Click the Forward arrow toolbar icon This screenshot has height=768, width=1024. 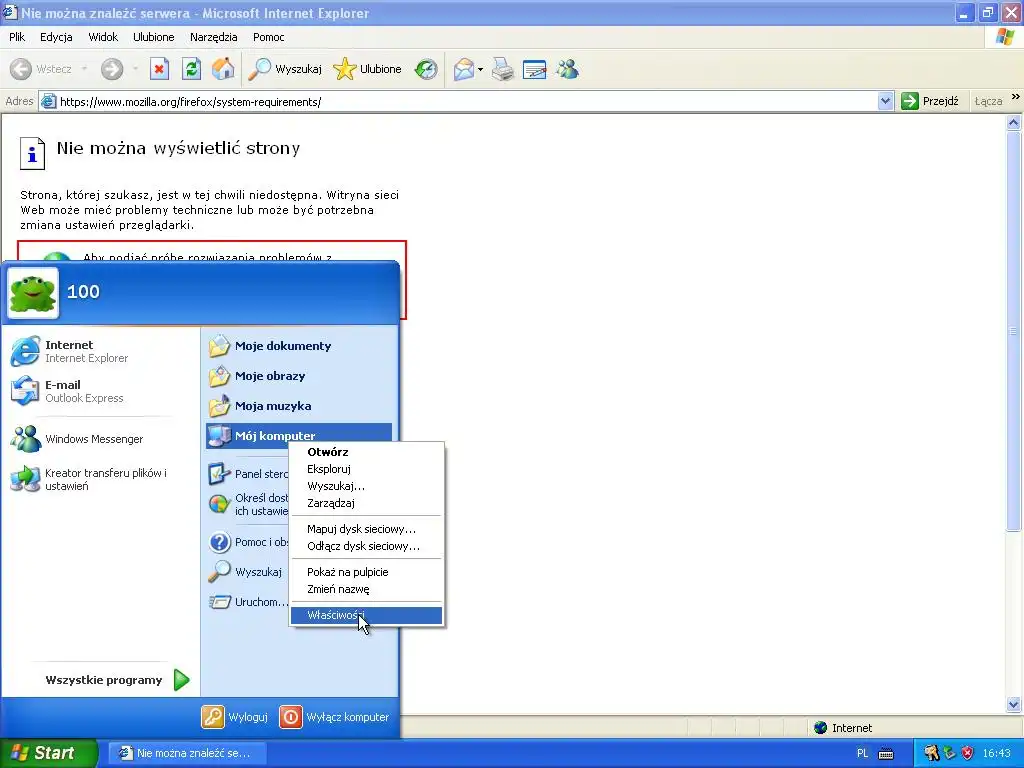pyautogui.click(x=112, y=69)
